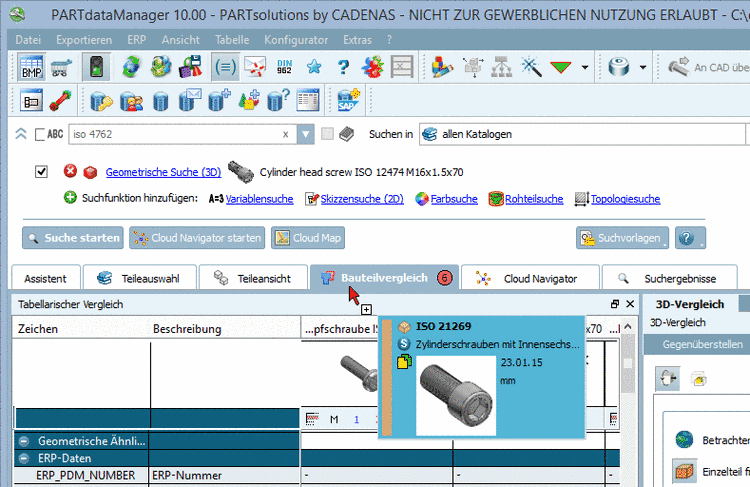Click the Topologiesuche link

(625, 199)
